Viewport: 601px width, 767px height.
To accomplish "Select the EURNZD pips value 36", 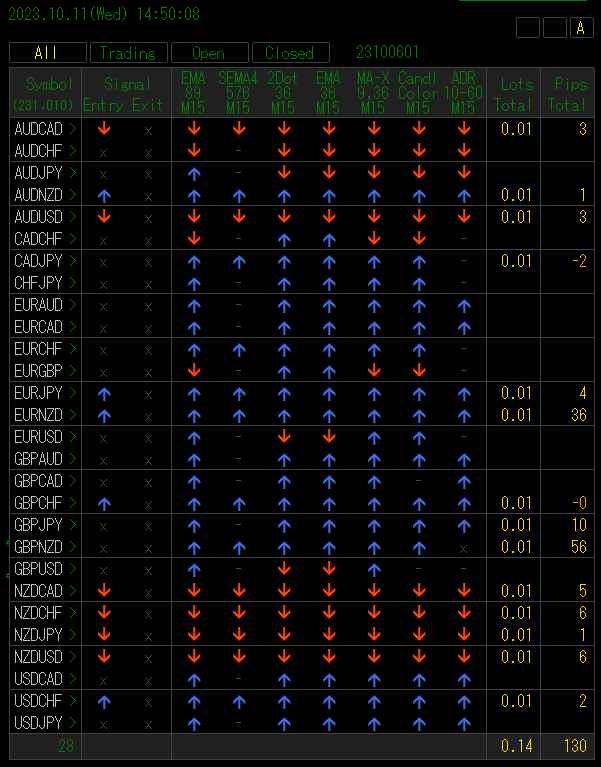I will tap(579, 415).
